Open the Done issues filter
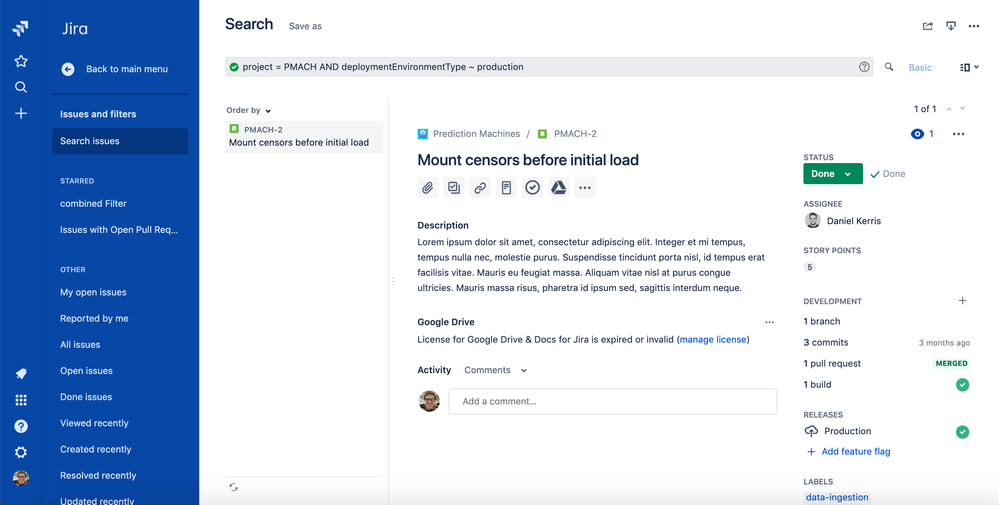Screen dimensions: 999x505 click(86, 397)
